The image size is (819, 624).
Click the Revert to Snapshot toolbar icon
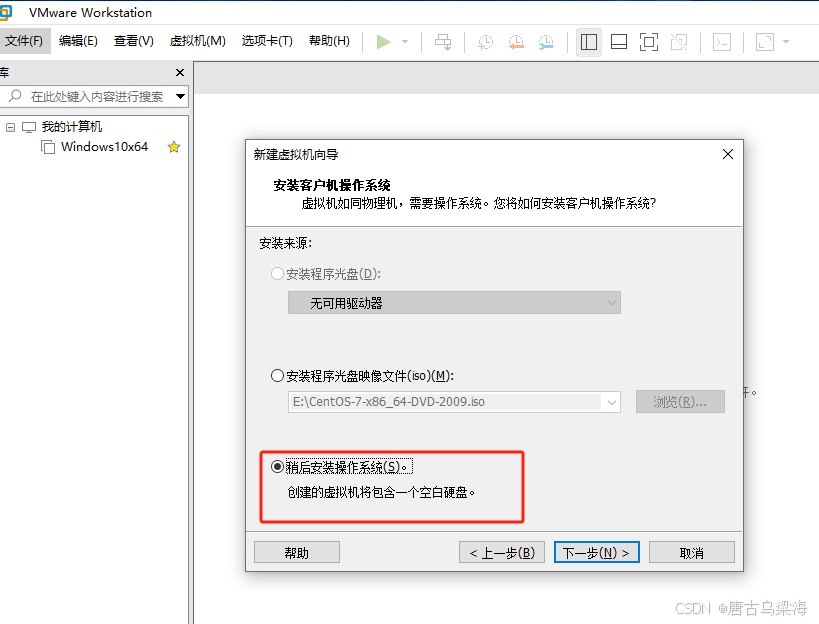coord(516,42)
